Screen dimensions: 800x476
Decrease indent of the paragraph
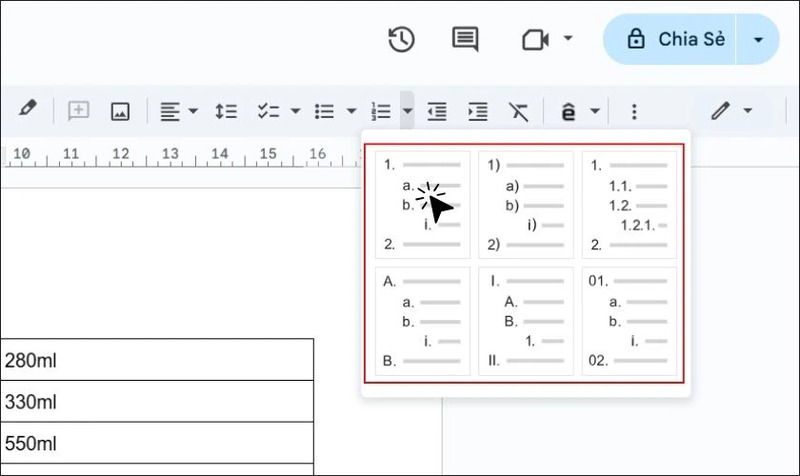[436, 111]
